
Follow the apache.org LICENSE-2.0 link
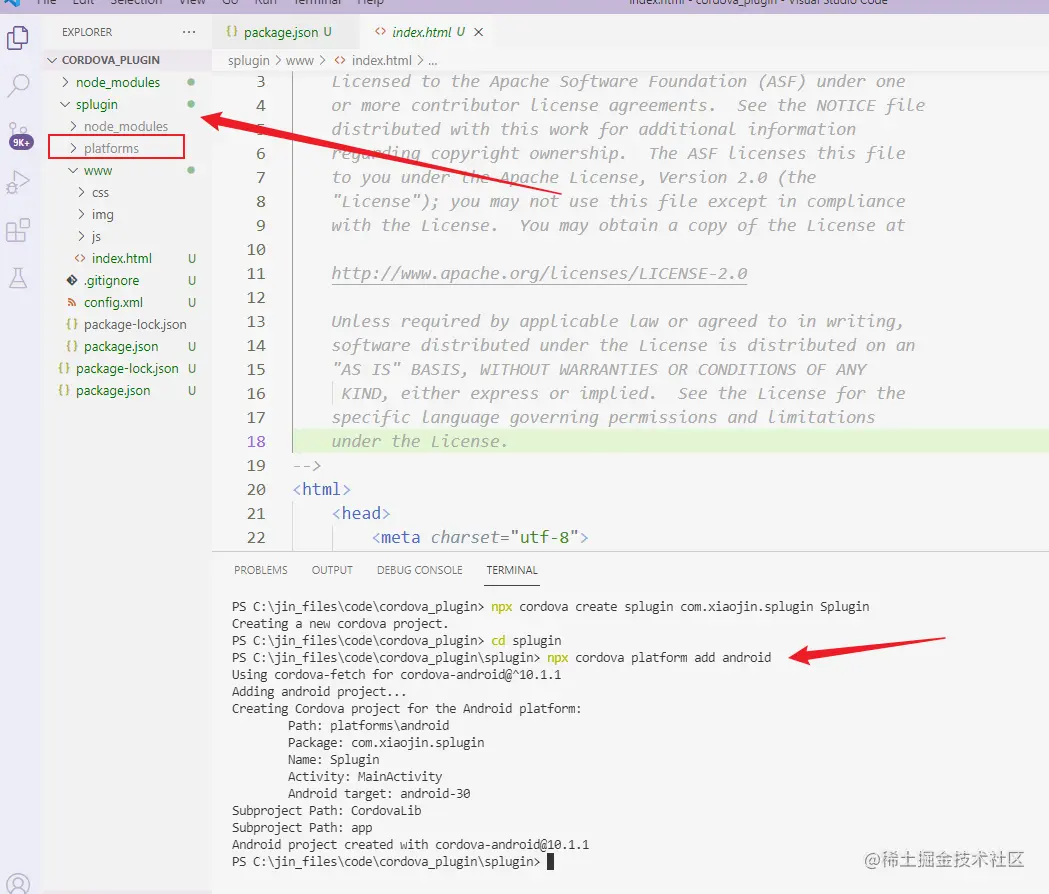[539, 274]
